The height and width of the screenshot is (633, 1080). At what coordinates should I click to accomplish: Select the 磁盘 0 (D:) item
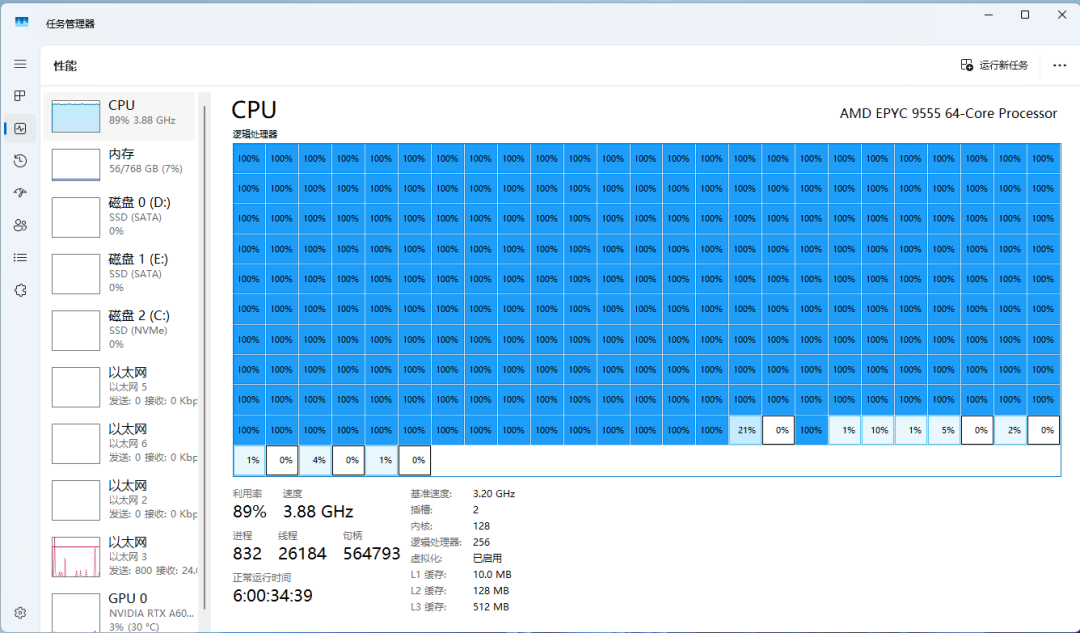(x=120, y=216)
